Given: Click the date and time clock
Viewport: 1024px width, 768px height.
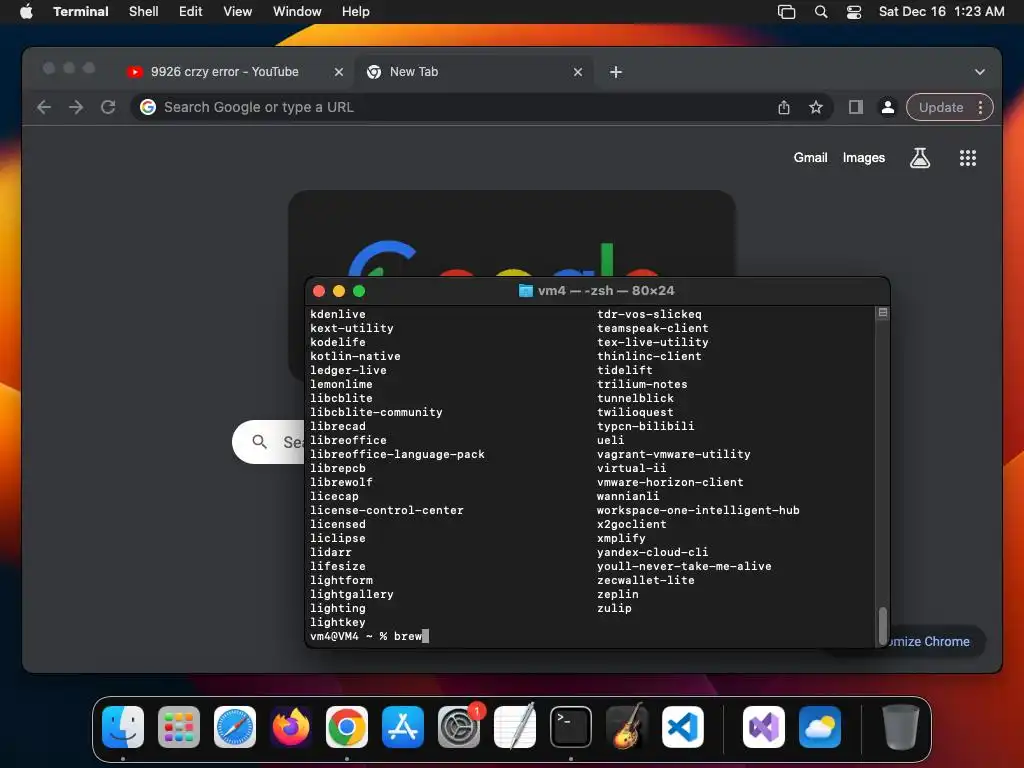Looking at the screenshot, I should tap(941, 11).
